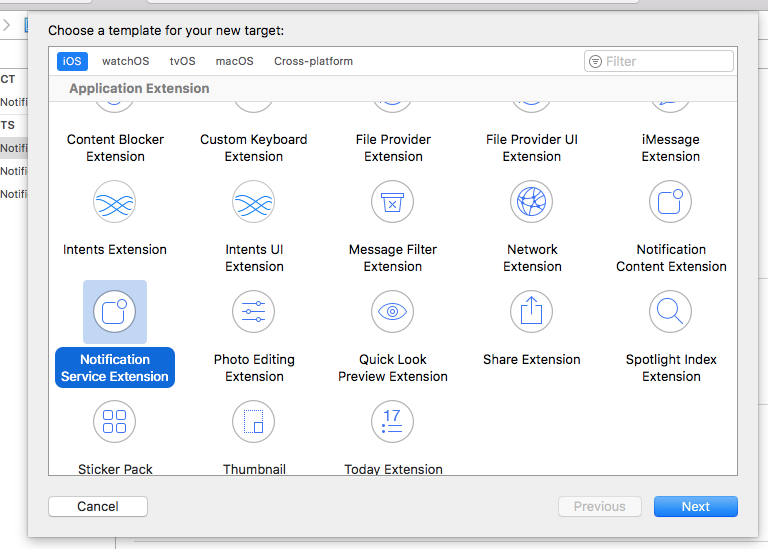Click the Next button
The height and width of the screenshot is (549, 768).
click(696, 506)
